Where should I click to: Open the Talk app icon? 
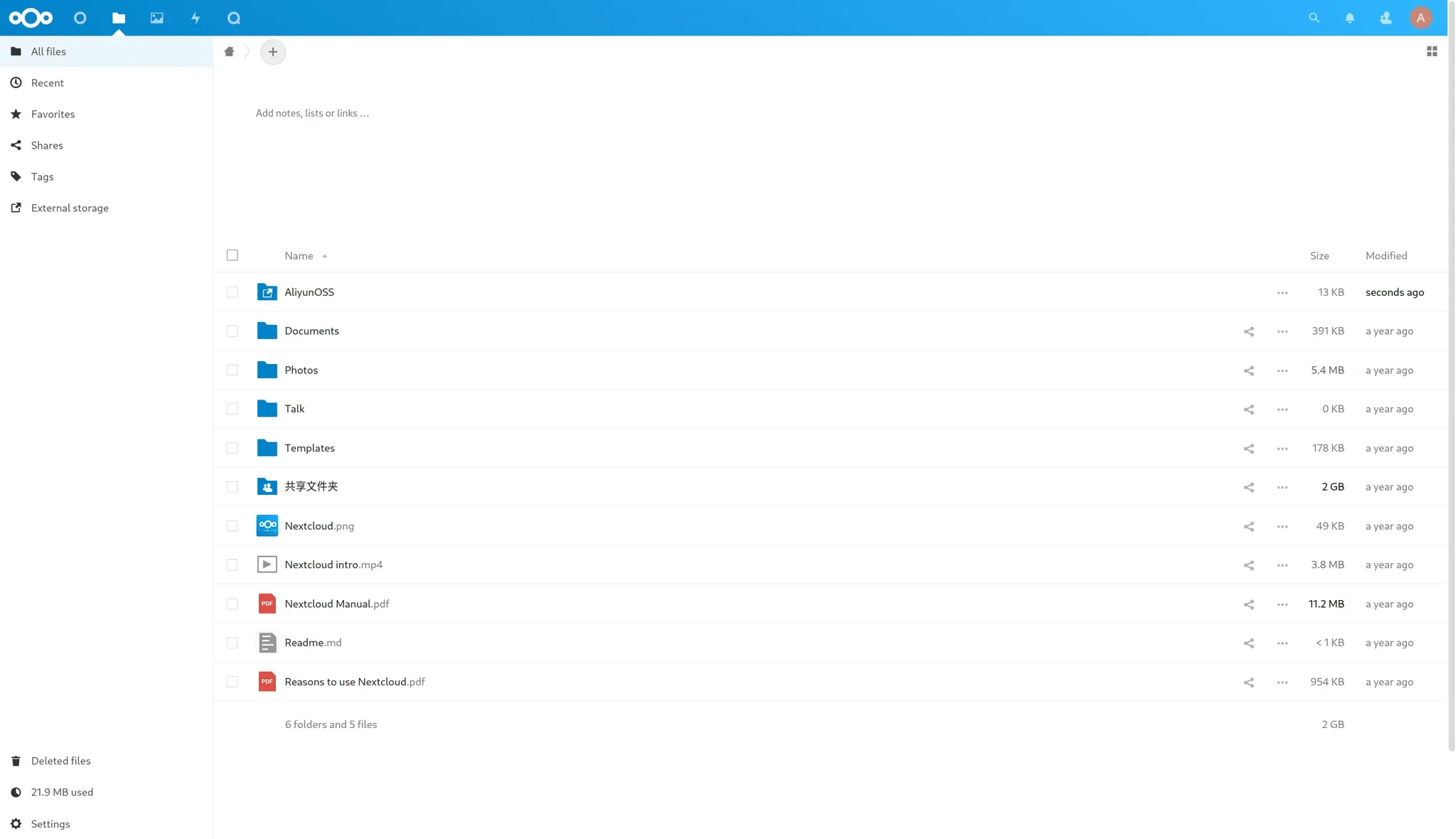234,18
